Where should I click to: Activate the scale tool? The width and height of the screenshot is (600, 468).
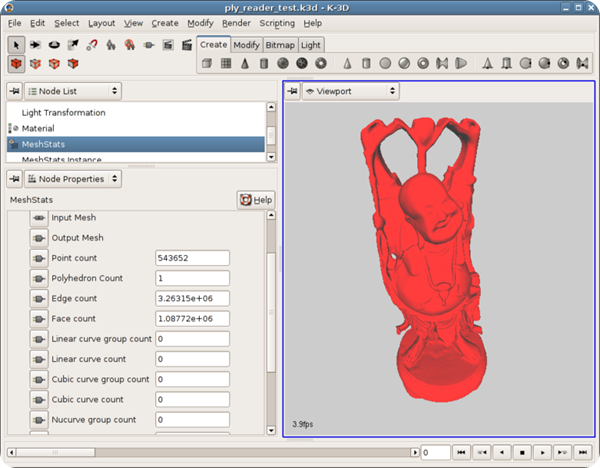point(73,45)
